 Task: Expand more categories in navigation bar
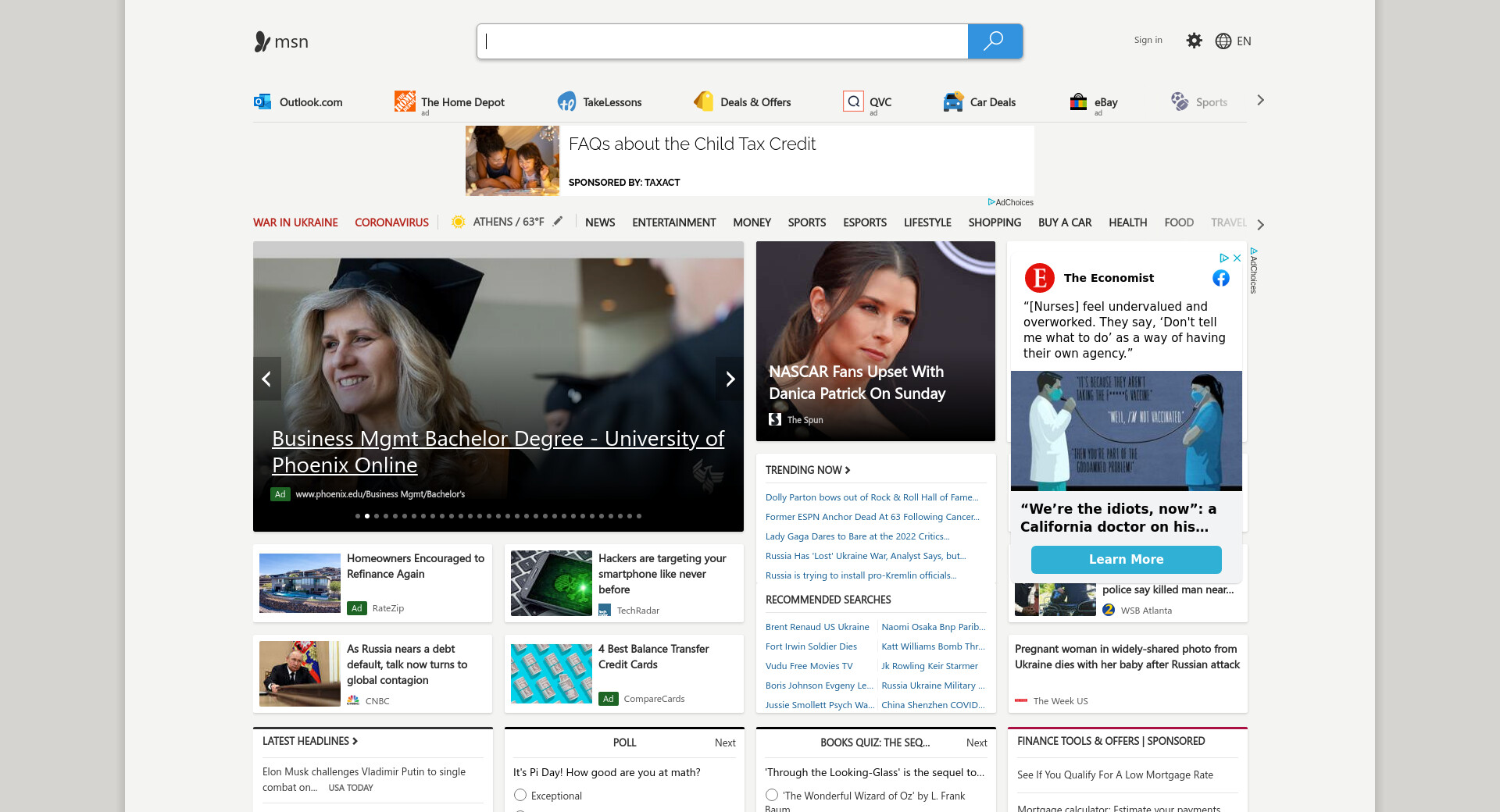tap(1260, 224)
